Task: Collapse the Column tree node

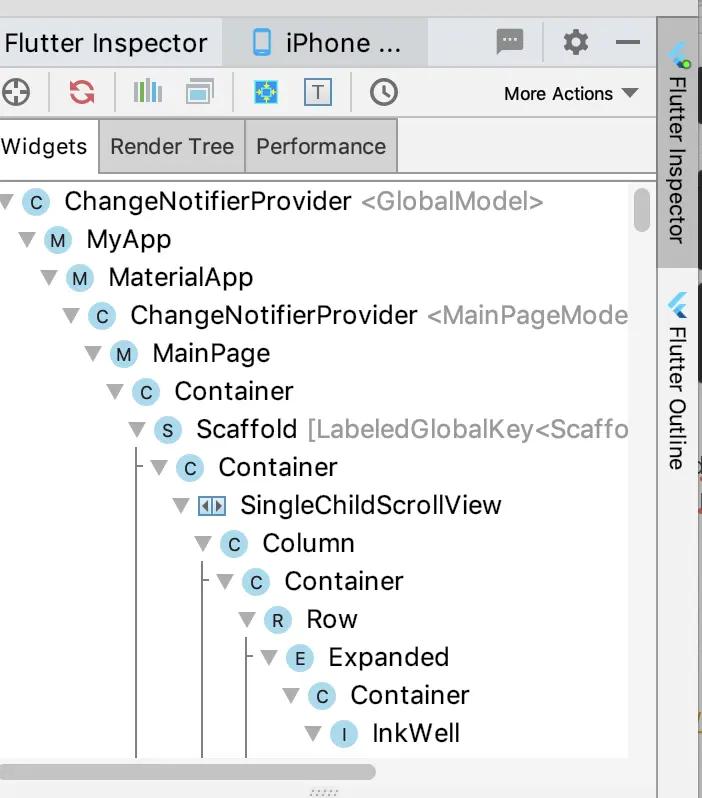Action: pos(203,543)
